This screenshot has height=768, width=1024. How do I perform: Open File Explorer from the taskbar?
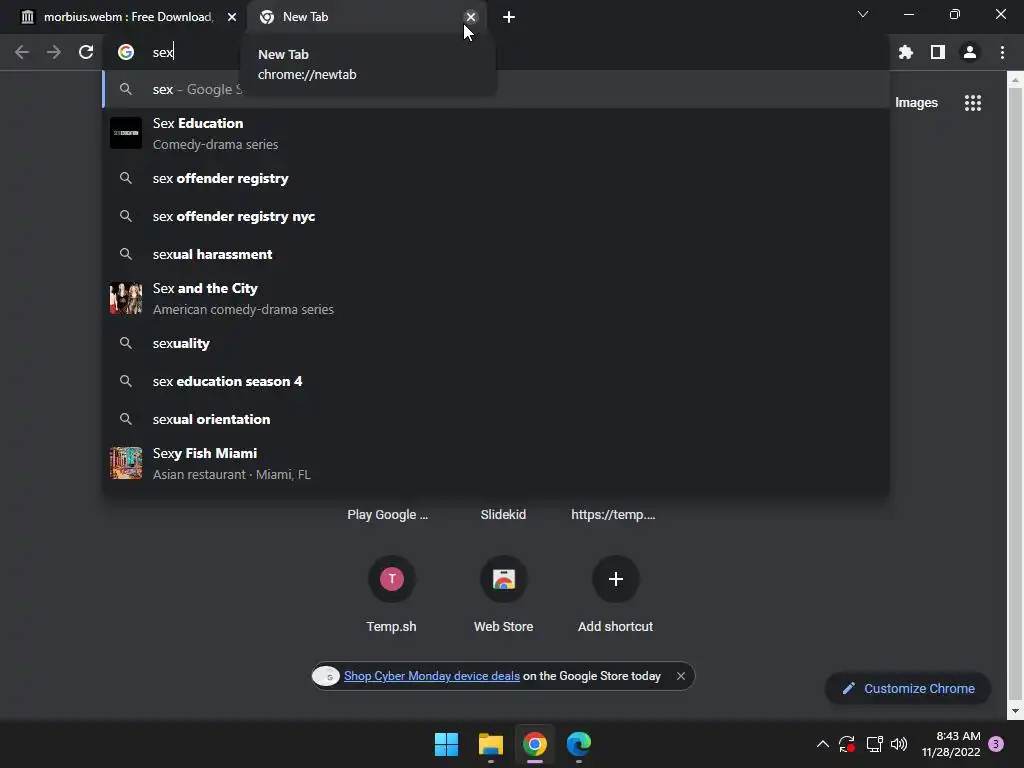(x=490, y=744)
